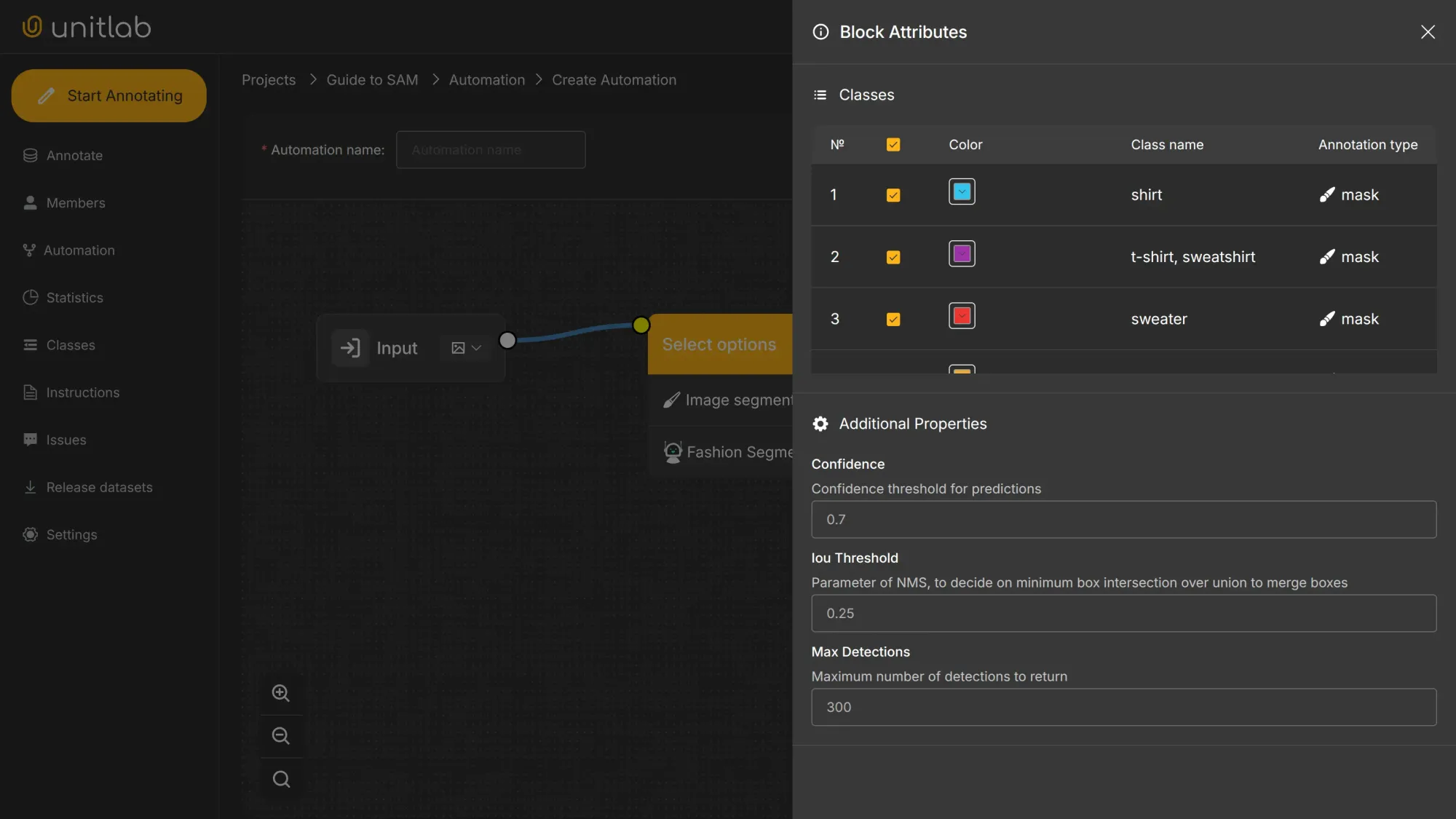Toggle the select-all classes checkbox
The height and width of the screenshot is (819, 1456).
point(893,144)
